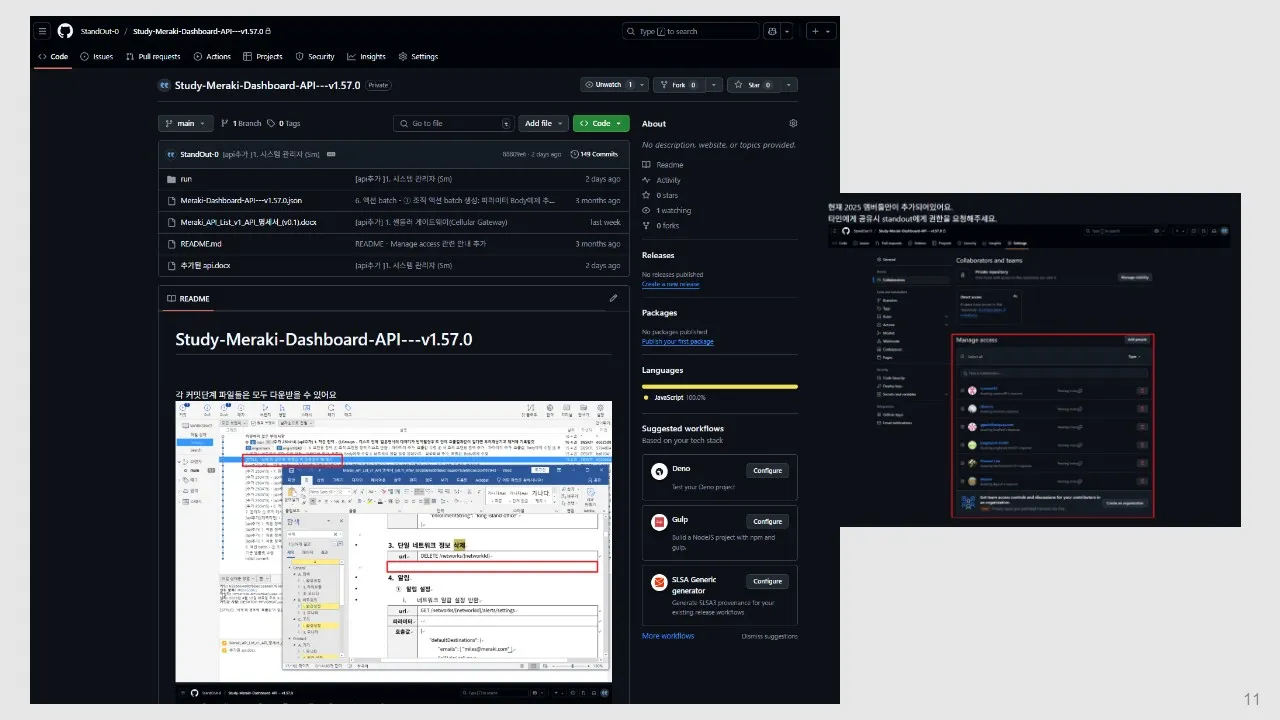This screenshot has width=1280, height=720.
Task: Open the GitHub hamburger navigation menu
Action: pos(42,31)
